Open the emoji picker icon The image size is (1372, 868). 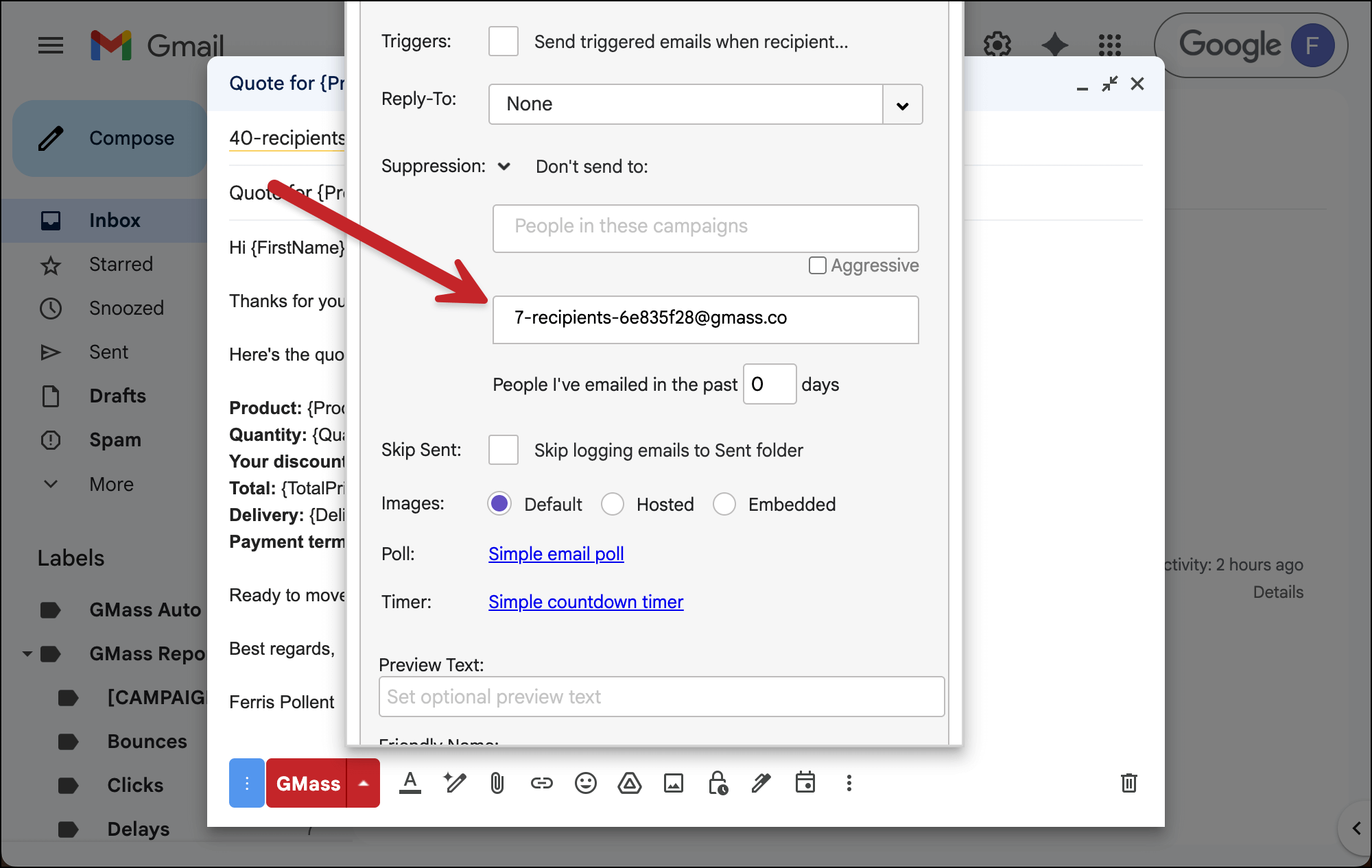click(x=585, y=783)
